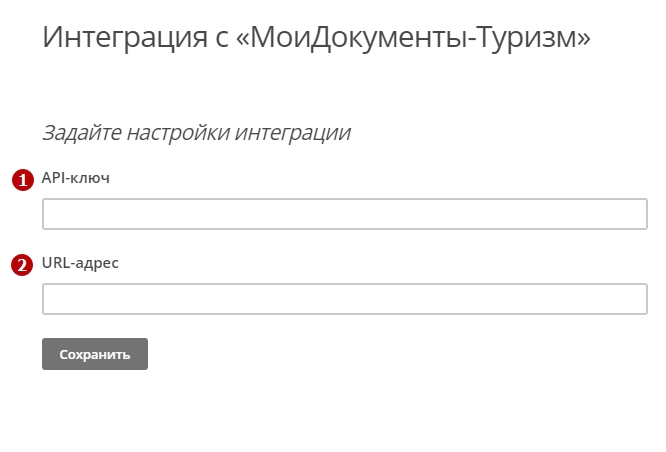Place cursor in the URL address box
Viewport: 666px width, 452px height.
tap(345, 299)
